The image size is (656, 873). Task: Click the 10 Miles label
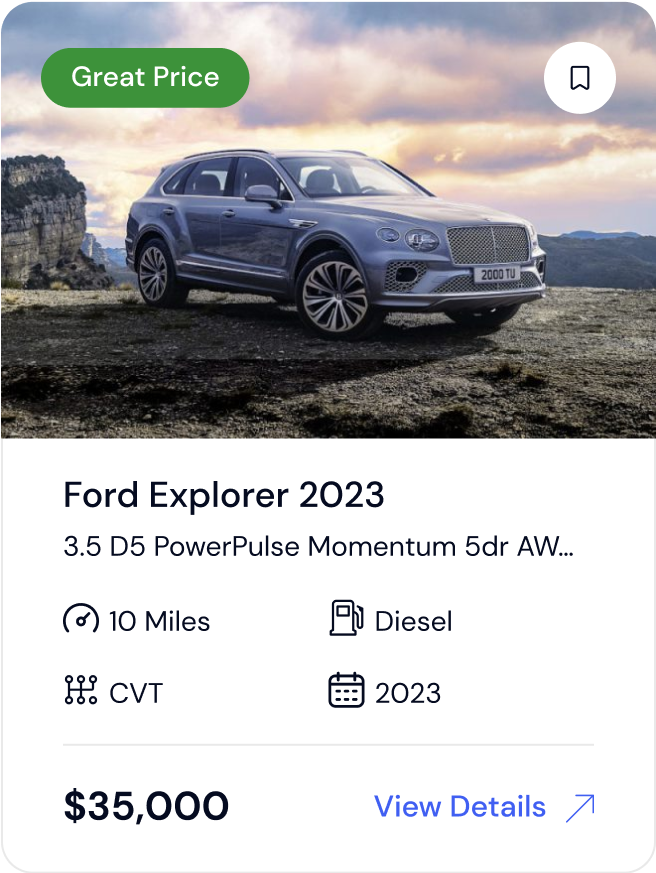[x=159, y=621]
